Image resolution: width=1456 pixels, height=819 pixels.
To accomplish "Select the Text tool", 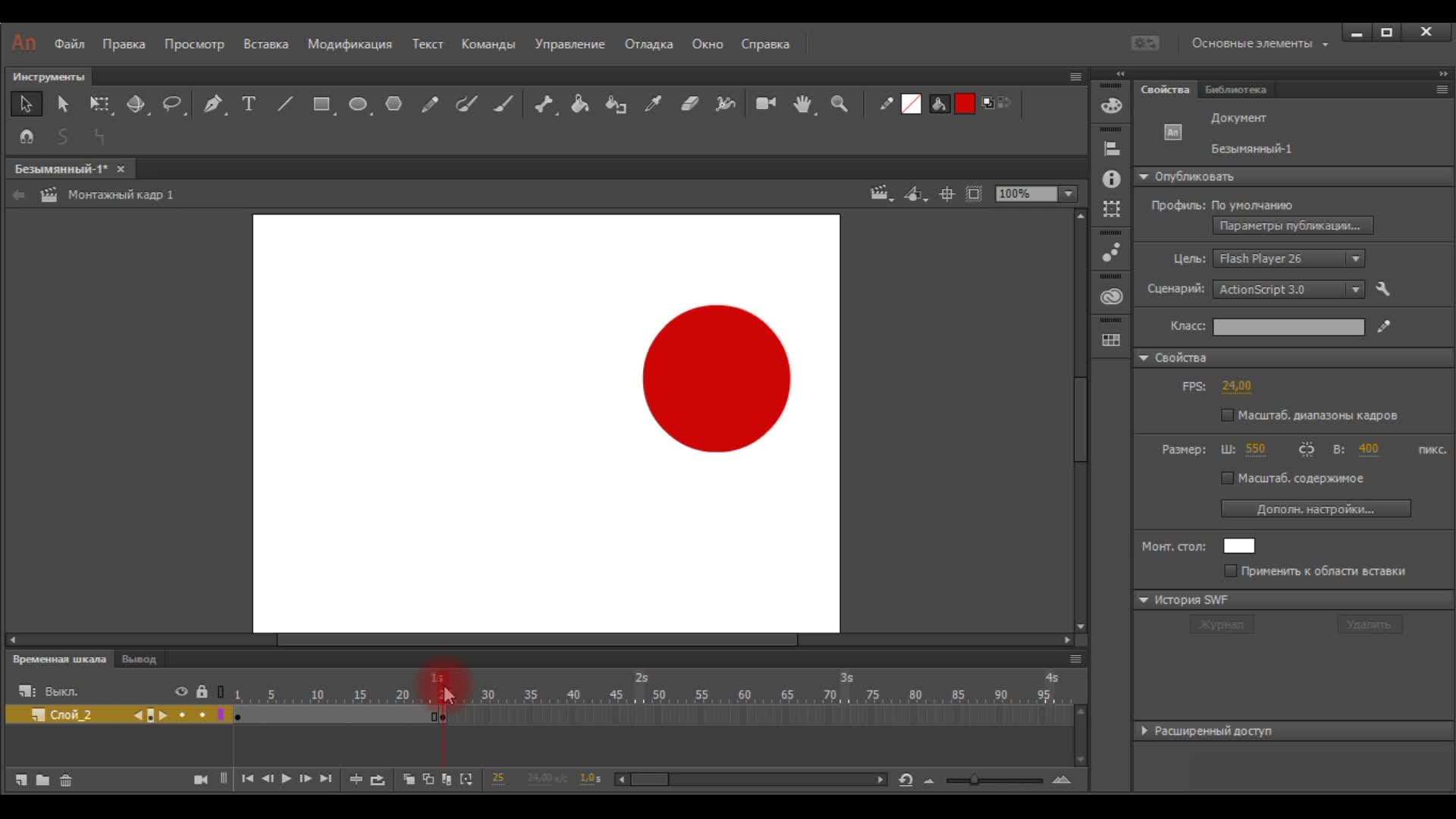I will pos(248,104).
